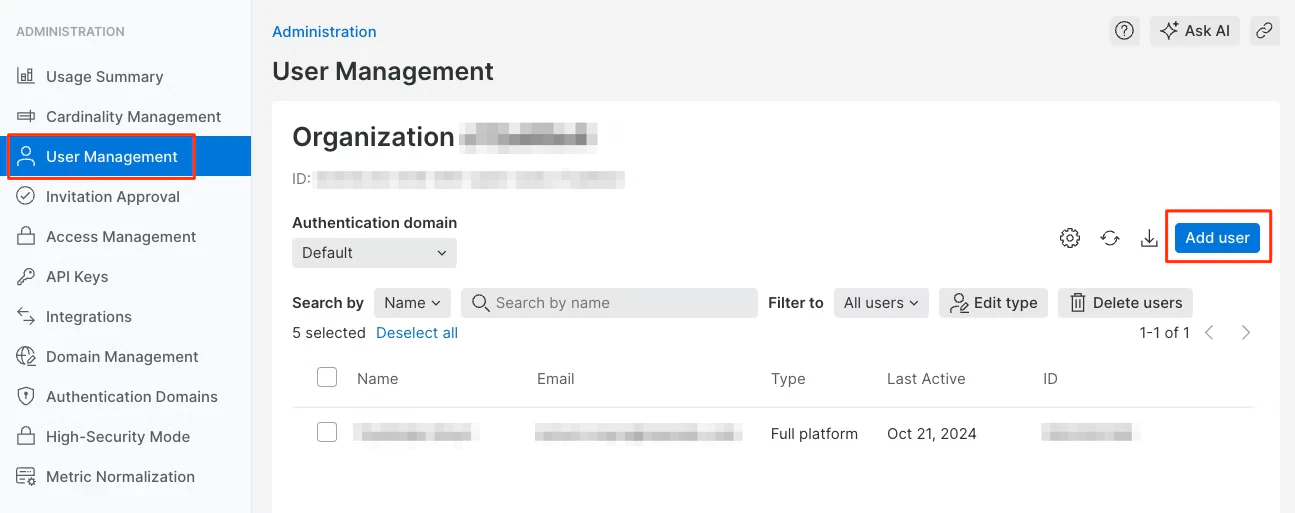Go to next page with right chevron
The height and width of the screenshot is (513, 1295).
(1245, 332)
